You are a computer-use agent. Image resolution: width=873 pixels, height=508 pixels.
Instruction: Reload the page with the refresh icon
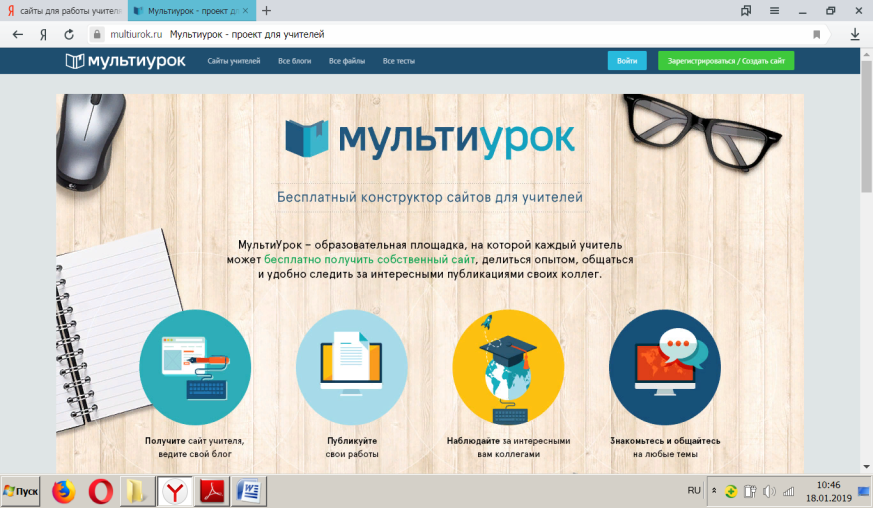[69, 35]
